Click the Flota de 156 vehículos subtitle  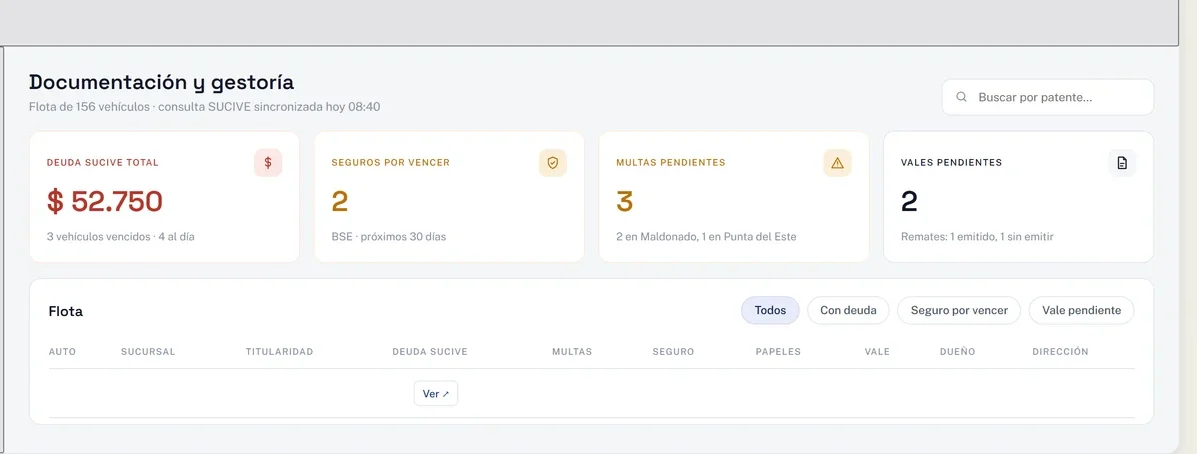pos(205,107)
